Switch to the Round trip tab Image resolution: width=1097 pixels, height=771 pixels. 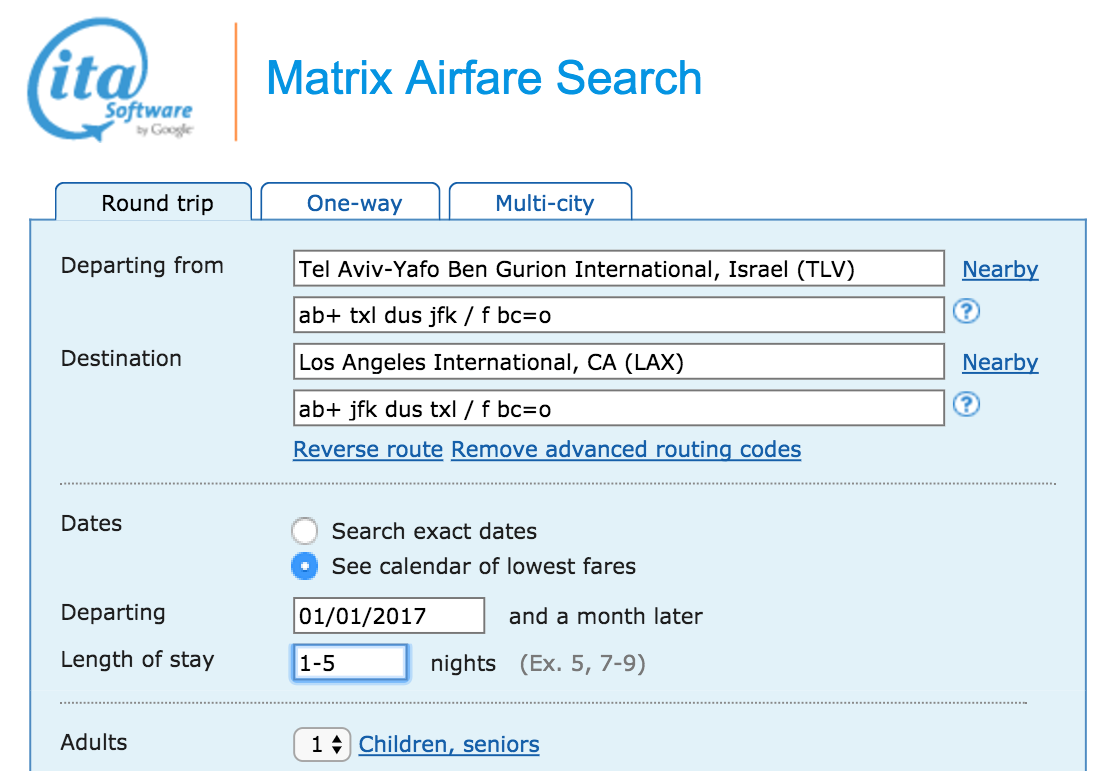click(x=154, y=203)
